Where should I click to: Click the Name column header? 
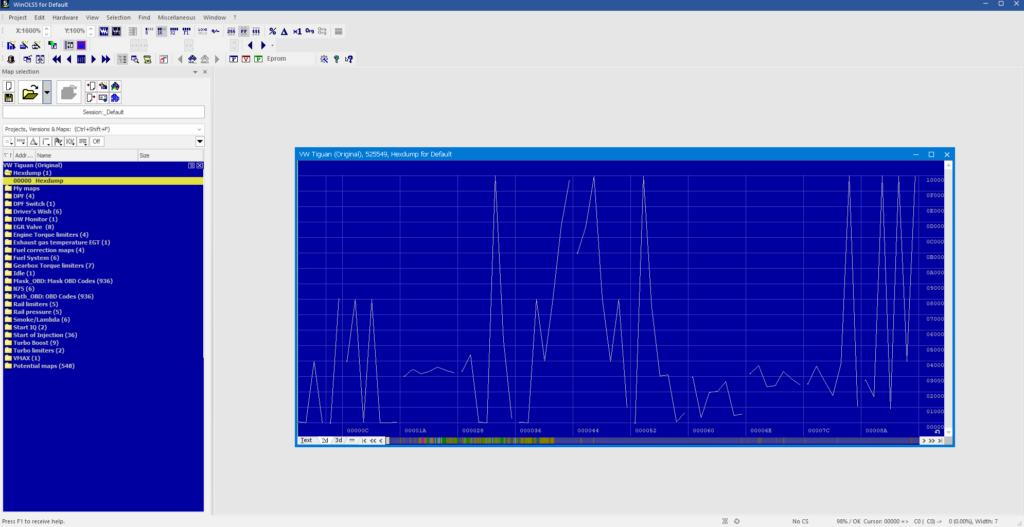click(86, 156)
